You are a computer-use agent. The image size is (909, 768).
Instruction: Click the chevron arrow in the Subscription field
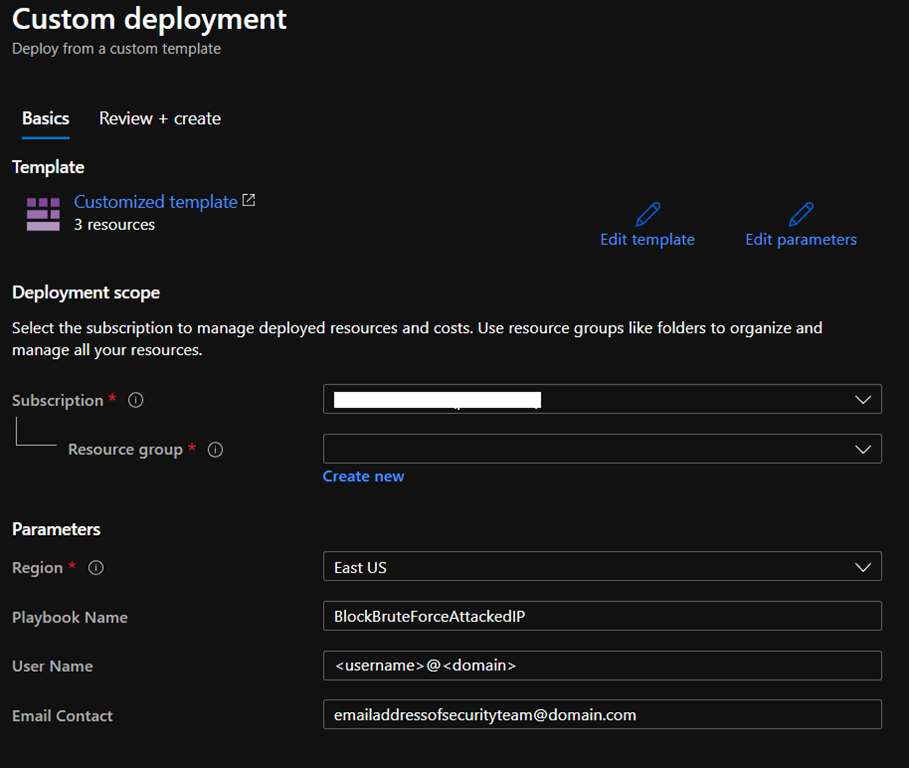863,400
